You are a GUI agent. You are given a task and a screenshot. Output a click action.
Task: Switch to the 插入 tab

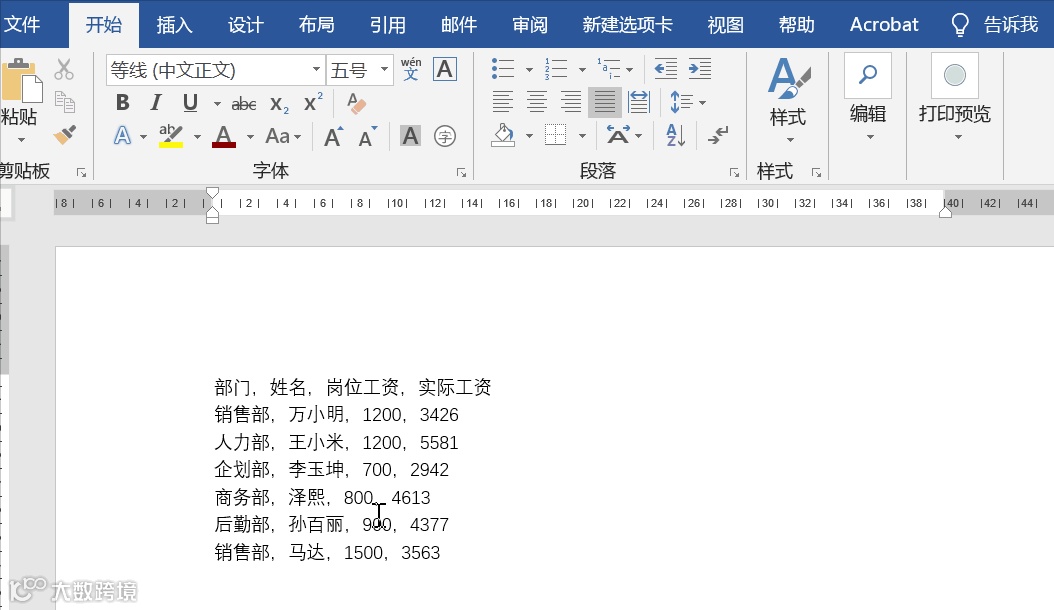[x=175, y=25]
